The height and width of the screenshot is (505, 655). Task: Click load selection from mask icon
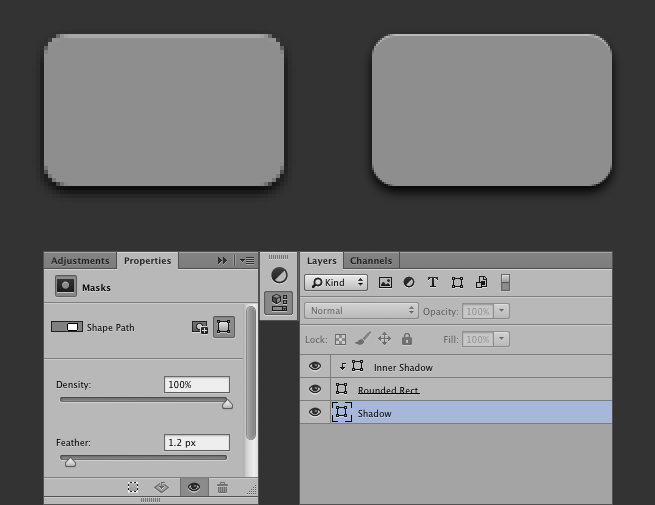tap(133, 487)
